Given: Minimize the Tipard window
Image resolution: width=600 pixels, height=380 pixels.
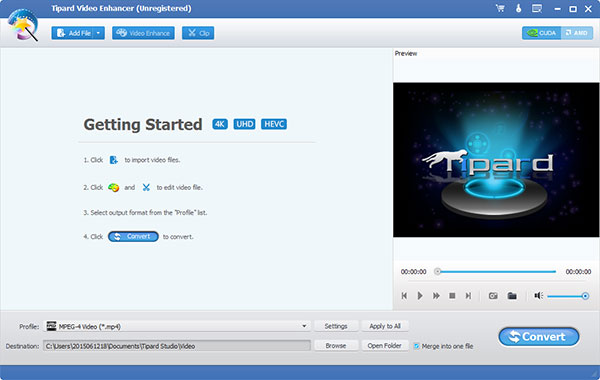Looking at the screenshot, I should click(557, 9).
